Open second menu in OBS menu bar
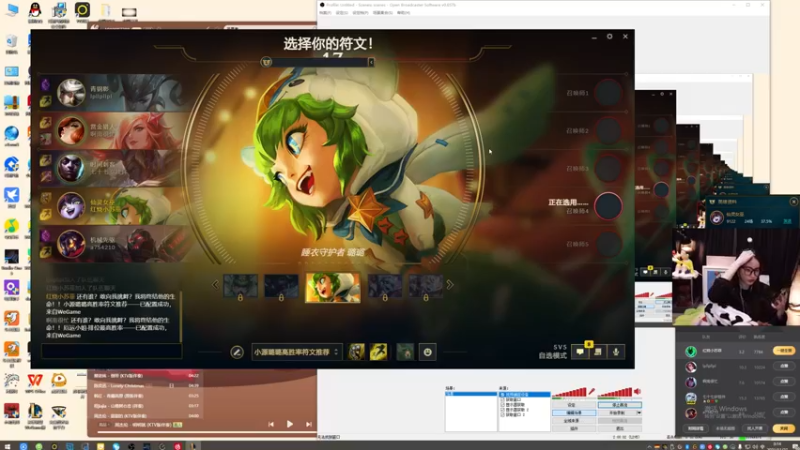Viewport: 800px width, 450px height. pos(341,13)
